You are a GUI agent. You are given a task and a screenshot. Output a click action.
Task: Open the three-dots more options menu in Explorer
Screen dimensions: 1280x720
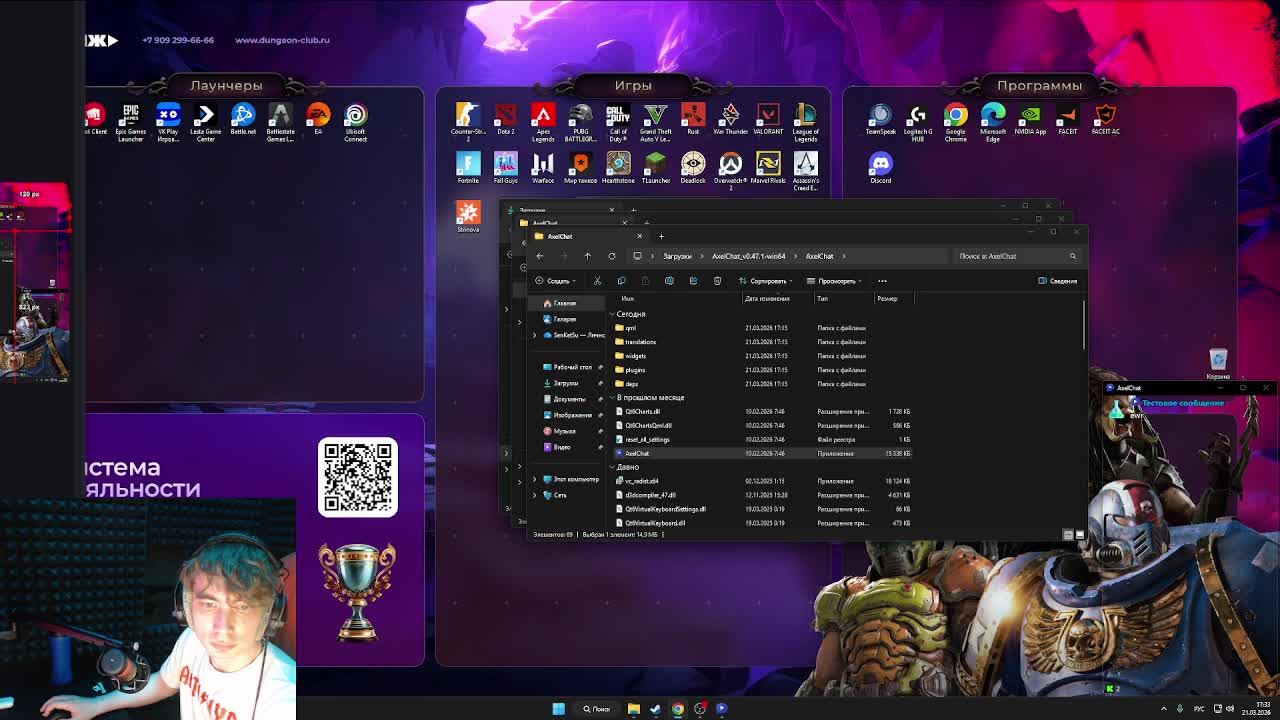point(882,281)
